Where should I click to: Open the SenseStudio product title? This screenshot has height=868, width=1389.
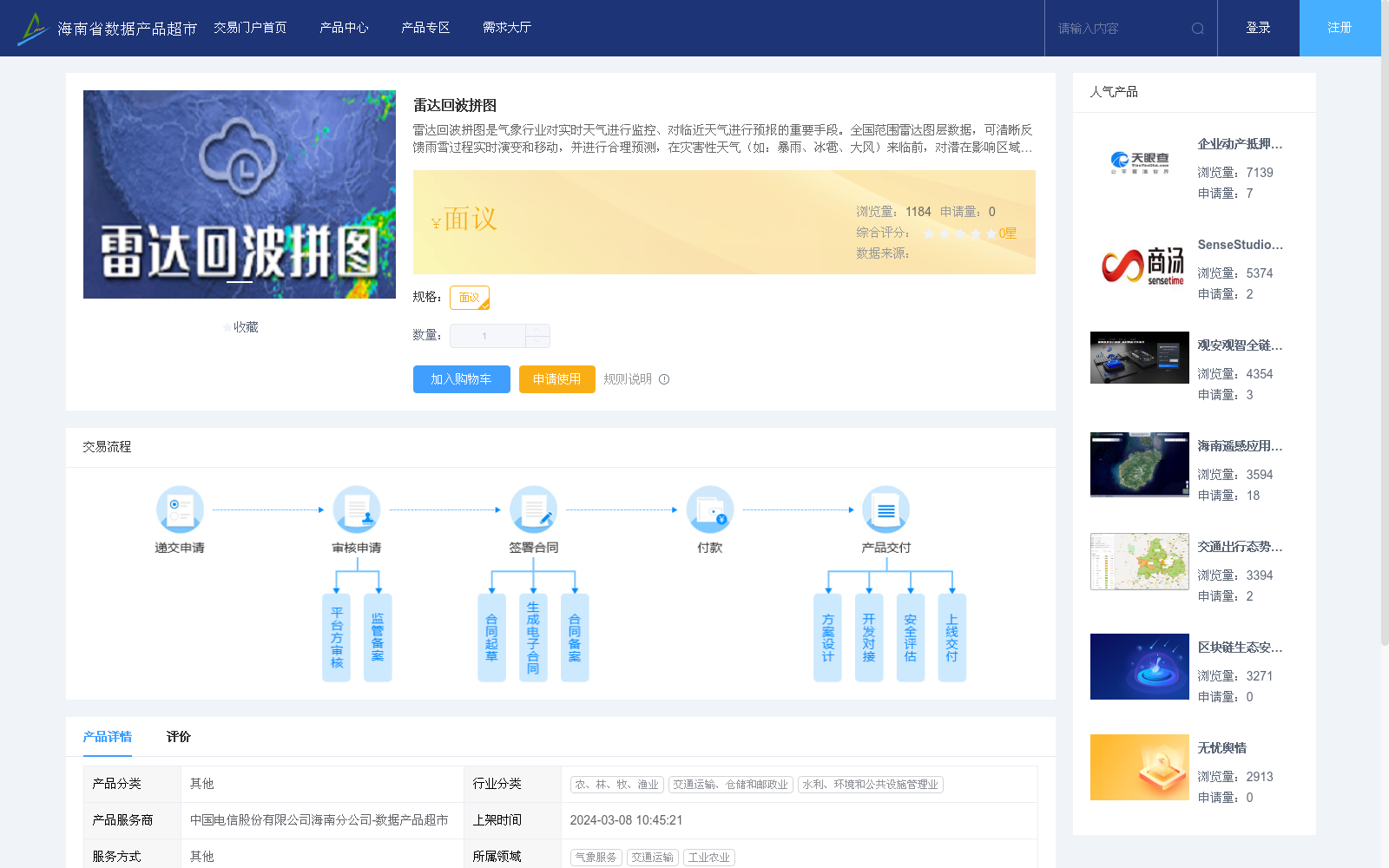point(1240,245)
